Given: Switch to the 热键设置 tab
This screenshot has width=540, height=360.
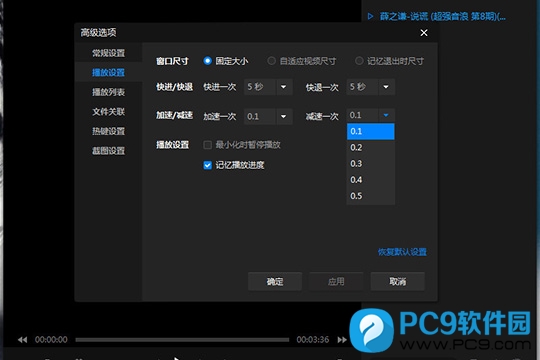Looking at the screenshot, I should pos(108,131).
